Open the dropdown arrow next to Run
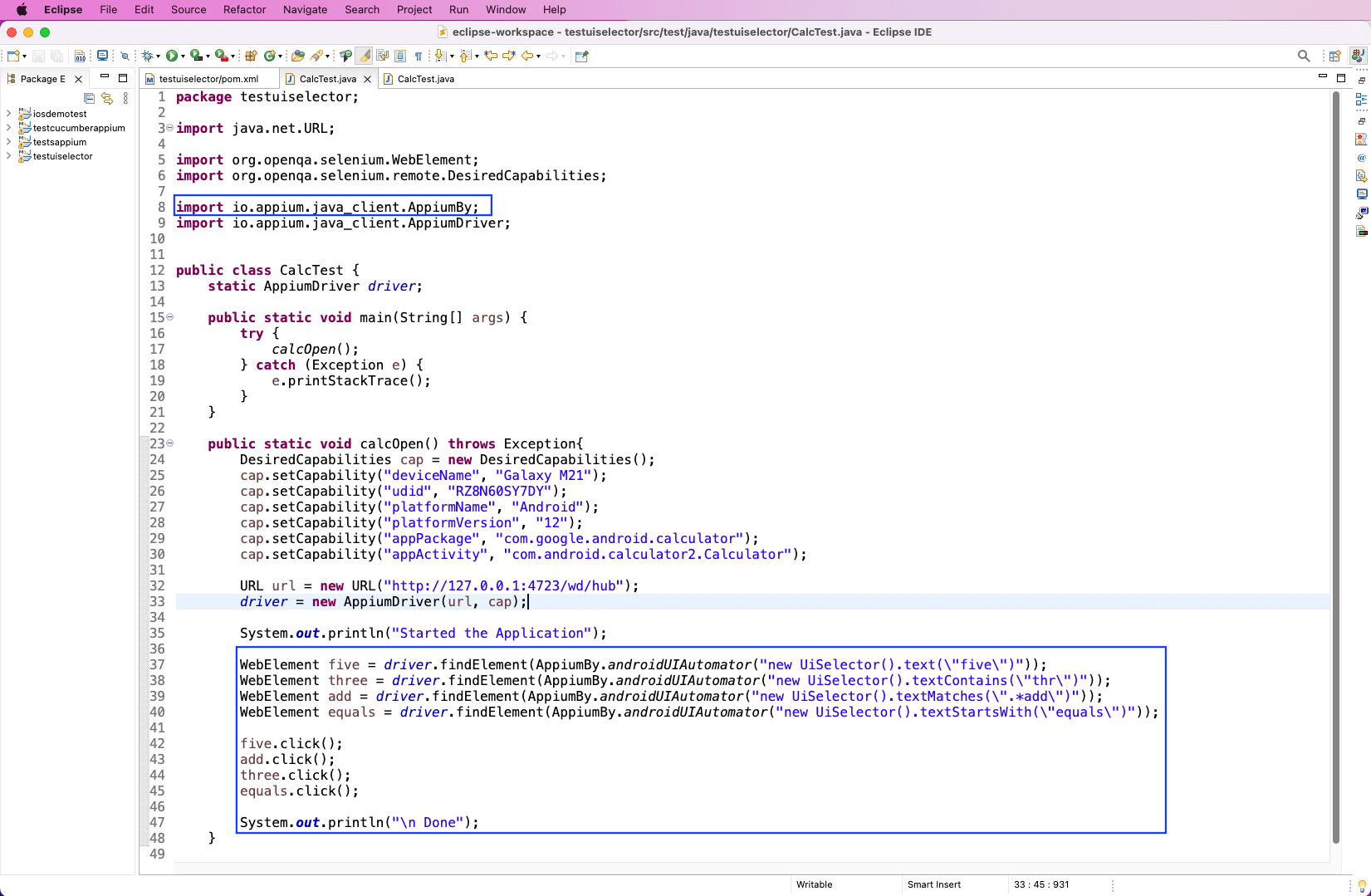 (183, 56)
